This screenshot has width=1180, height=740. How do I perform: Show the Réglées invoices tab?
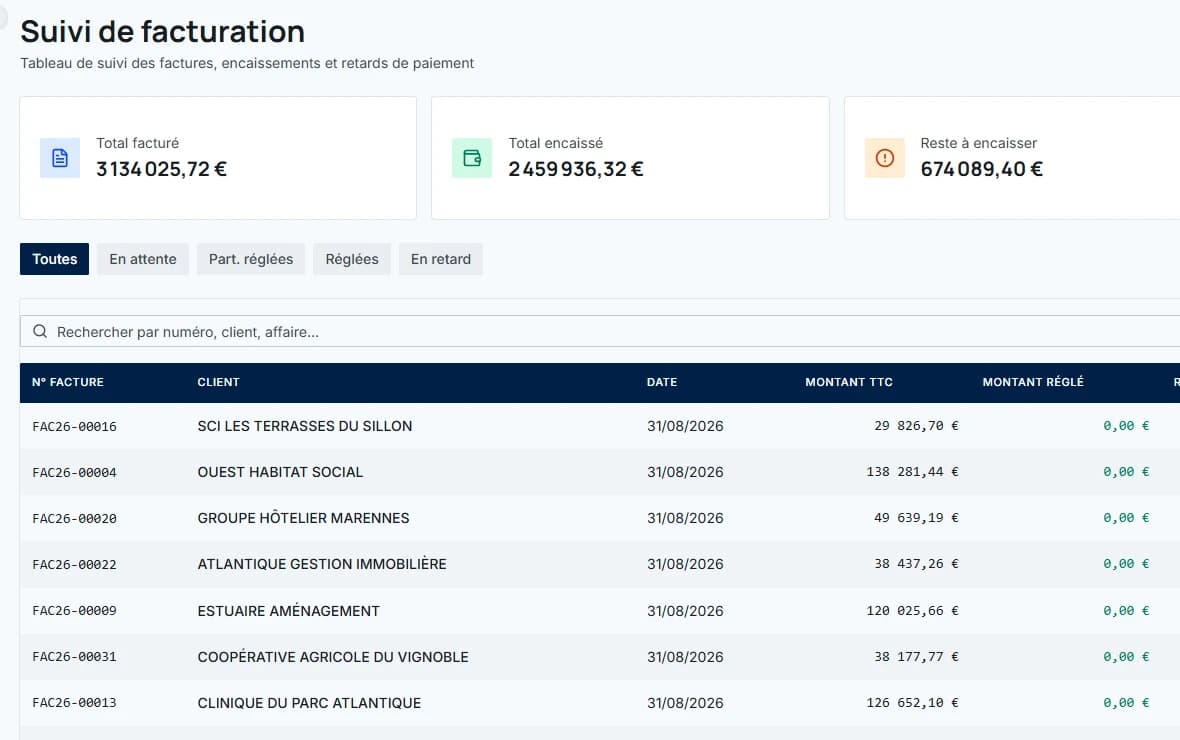(x=351, y=259)
